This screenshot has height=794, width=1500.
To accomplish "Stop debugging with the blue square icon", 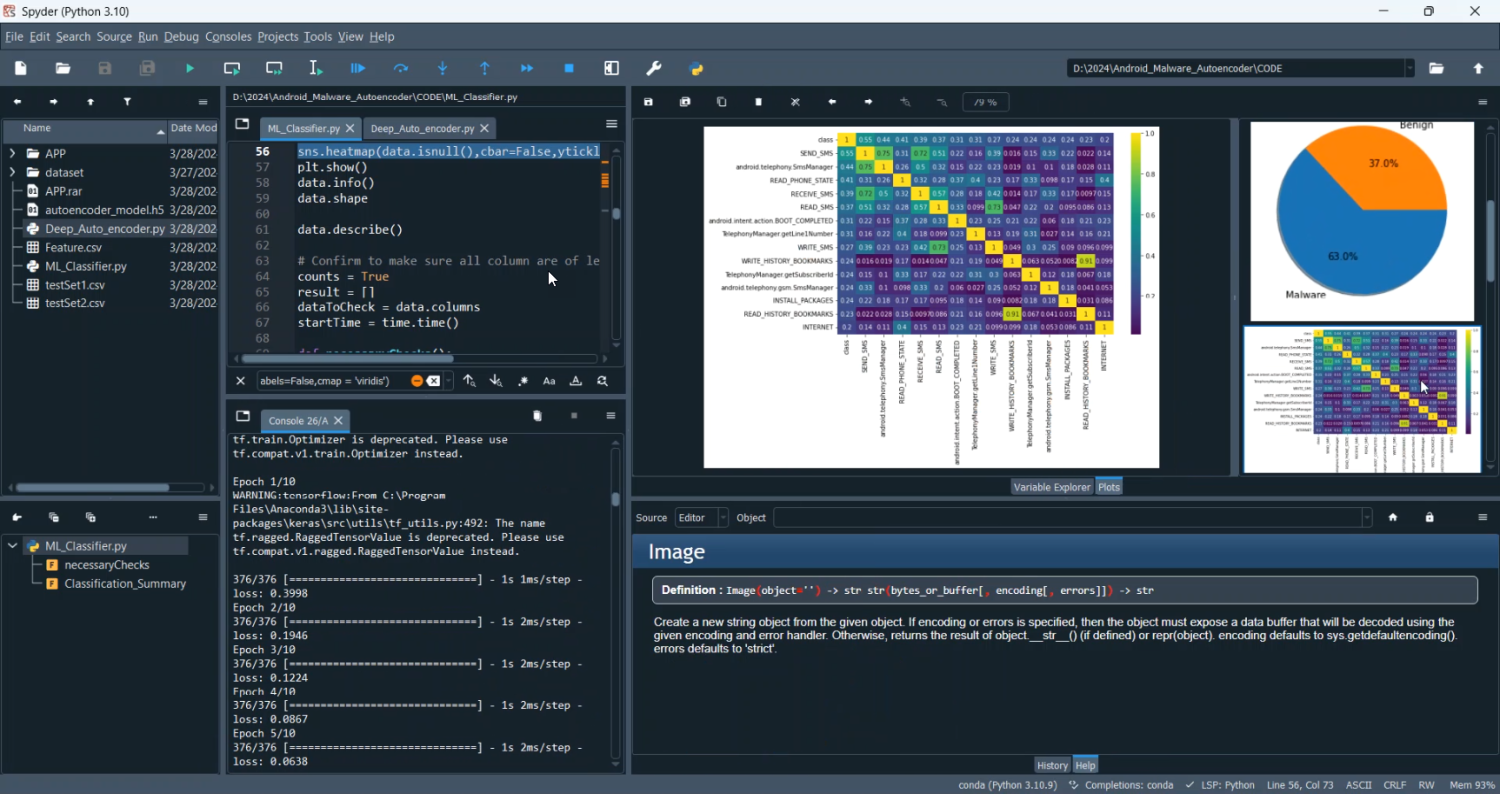I will tap(569, 68).
